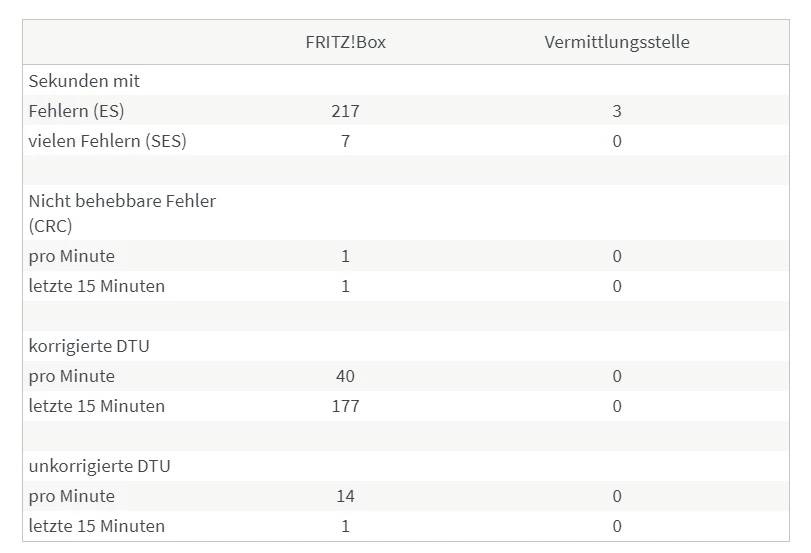
Task: Select the Sekunden mit section label
Action: coord(84,81)
